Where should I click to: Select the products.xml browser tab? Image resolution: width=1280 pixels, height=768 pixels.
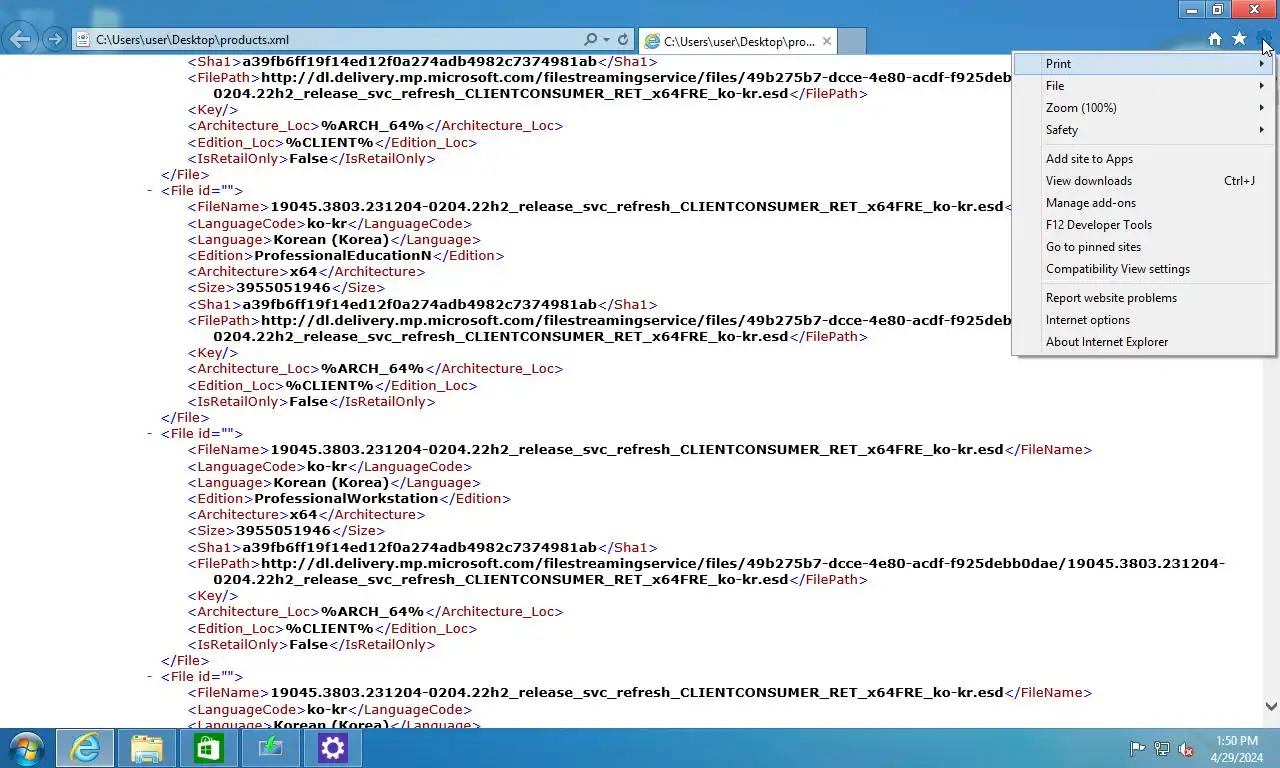point(737,41)
